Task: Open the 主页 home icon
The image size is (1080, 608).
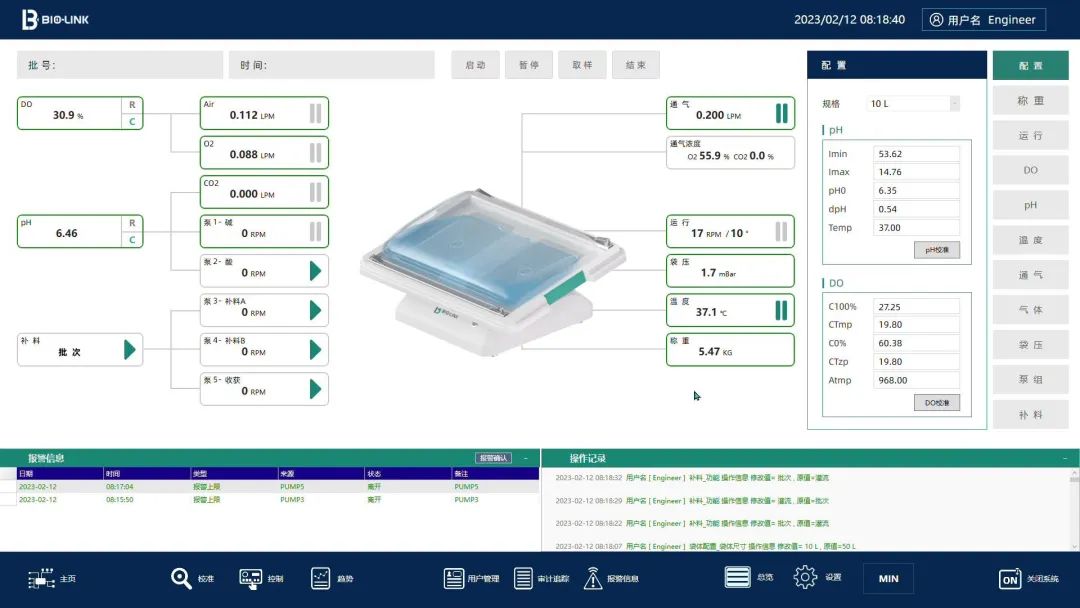Action: 41,578
